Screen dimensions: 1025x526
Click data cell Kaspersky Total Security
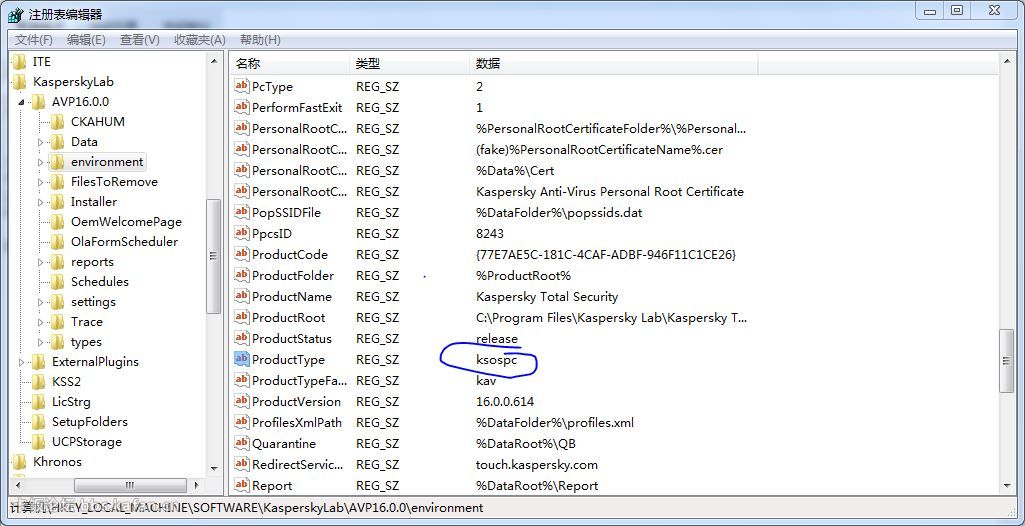[x=547, y=296]
